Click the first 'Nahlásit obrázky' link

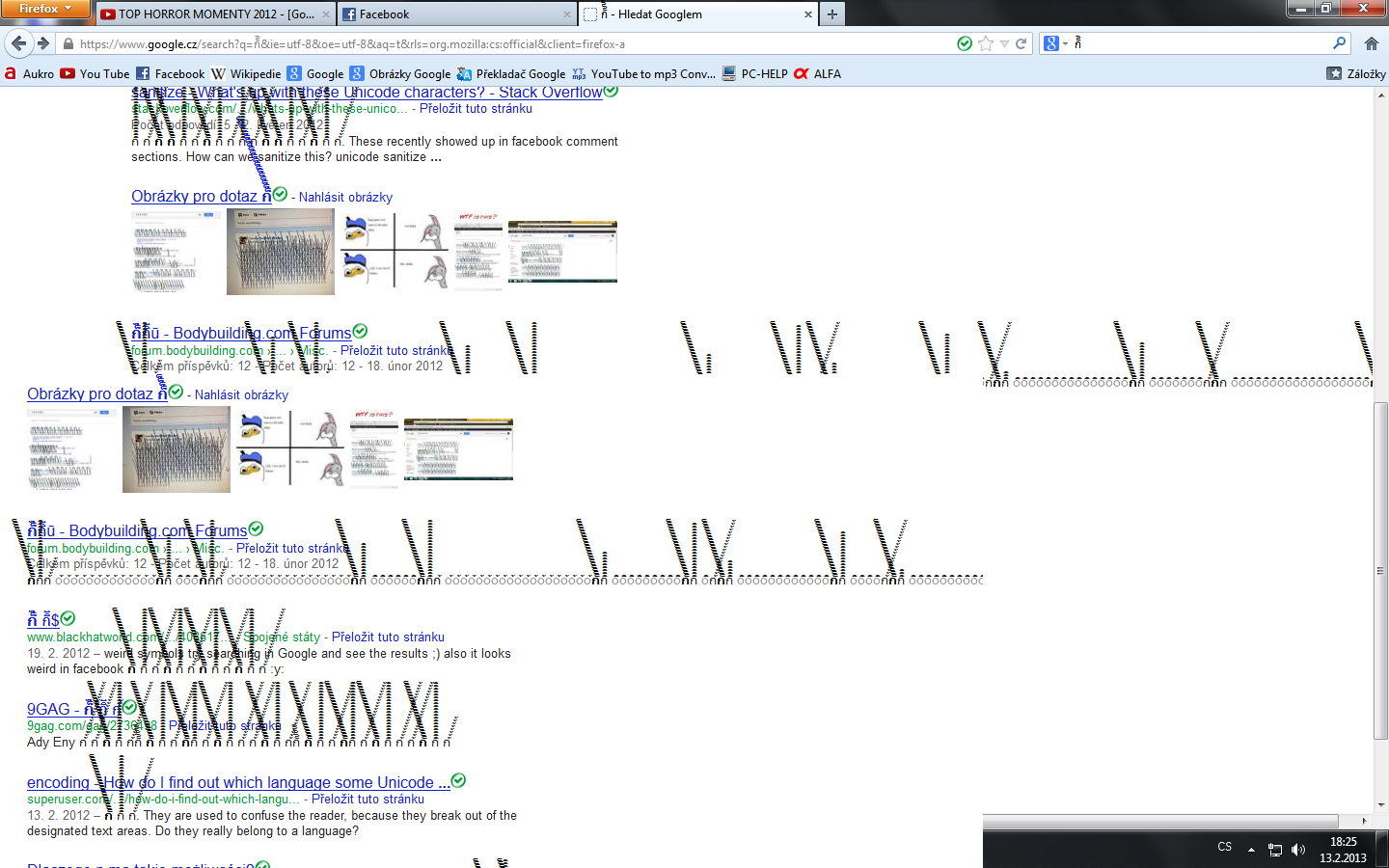345,197
